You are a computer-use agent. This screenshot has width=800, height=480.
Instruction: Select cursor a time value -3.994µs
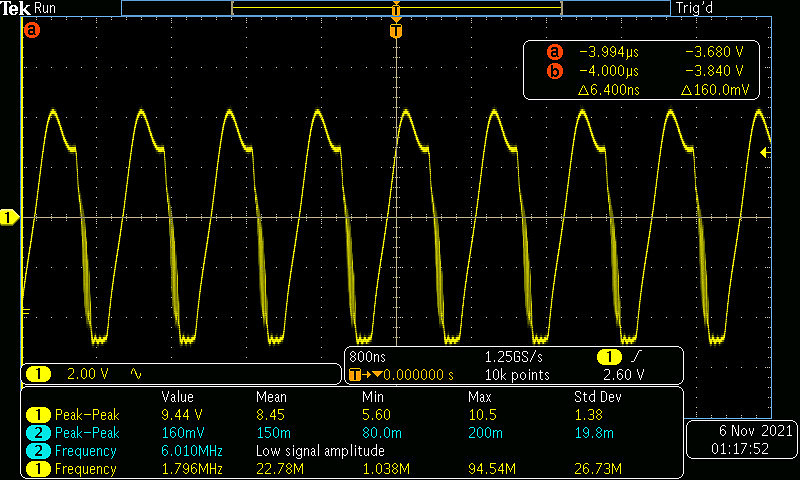tap(609, 52)
